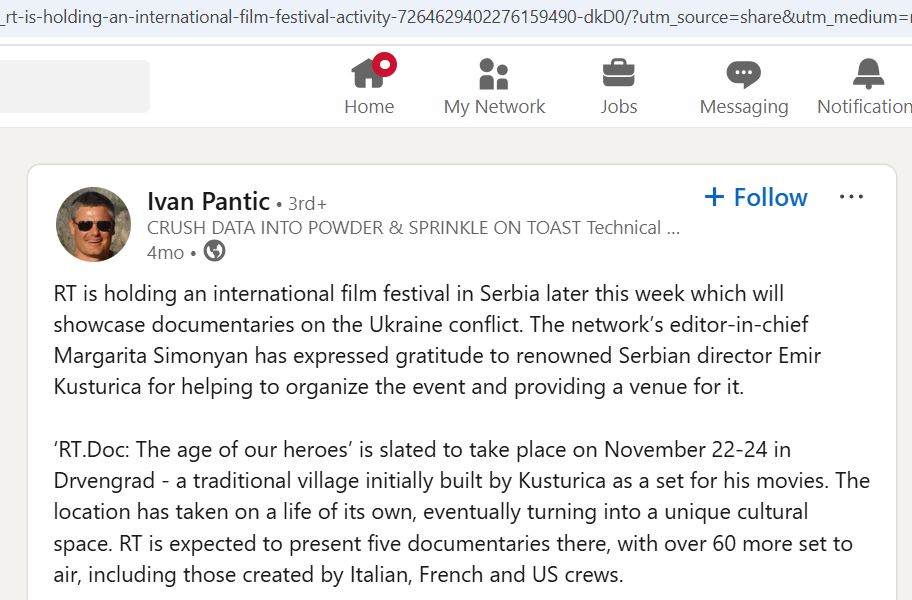
Task: Open the three-dot post options menu
Action: 851,197
